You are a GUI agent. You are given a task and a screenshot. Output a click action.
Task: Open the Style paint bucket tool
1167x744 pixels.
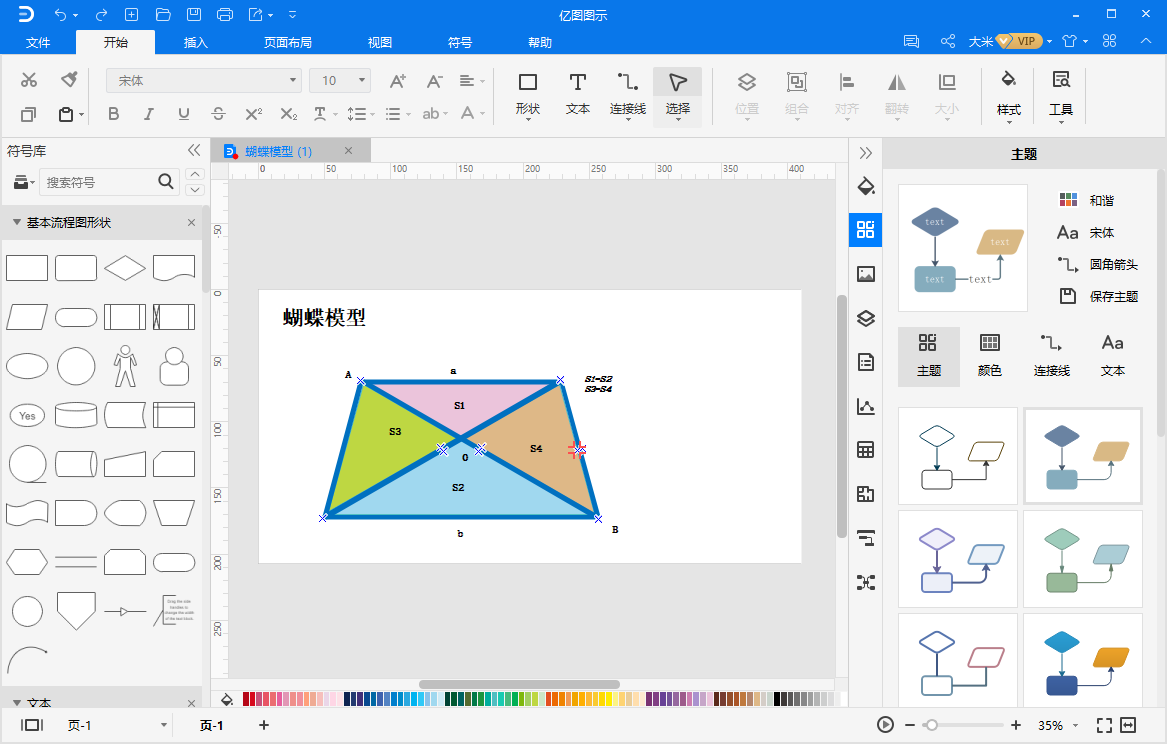(x=1008, y=93)
